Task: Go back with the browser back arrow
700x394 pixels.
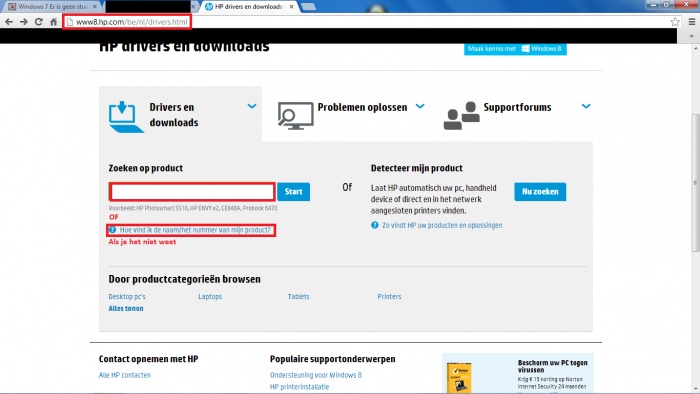Action: pyautogui.click(x=9, y=21)
